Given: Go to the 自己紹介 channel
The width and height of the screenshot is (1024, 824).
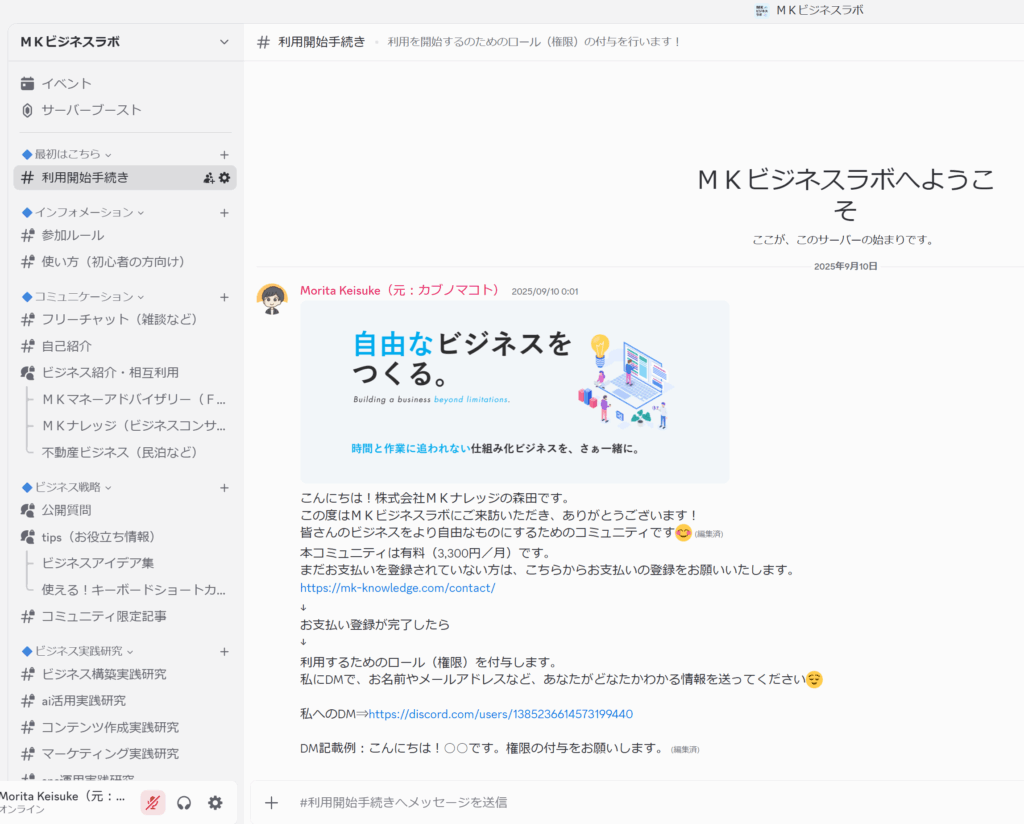Looking at the screenshot, I should [66, 346].
